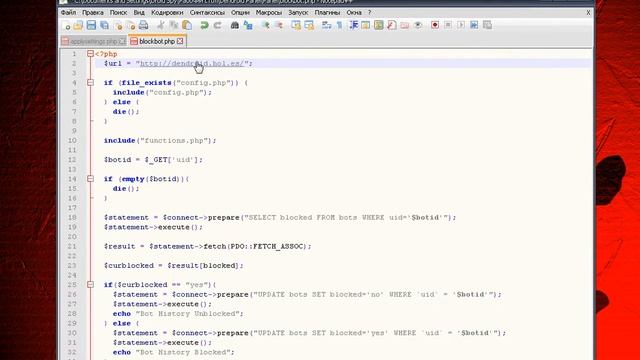The height and width of the screenshot is (360, 640).
Task: Open the Макросы menu
Action: pos(269,13)
